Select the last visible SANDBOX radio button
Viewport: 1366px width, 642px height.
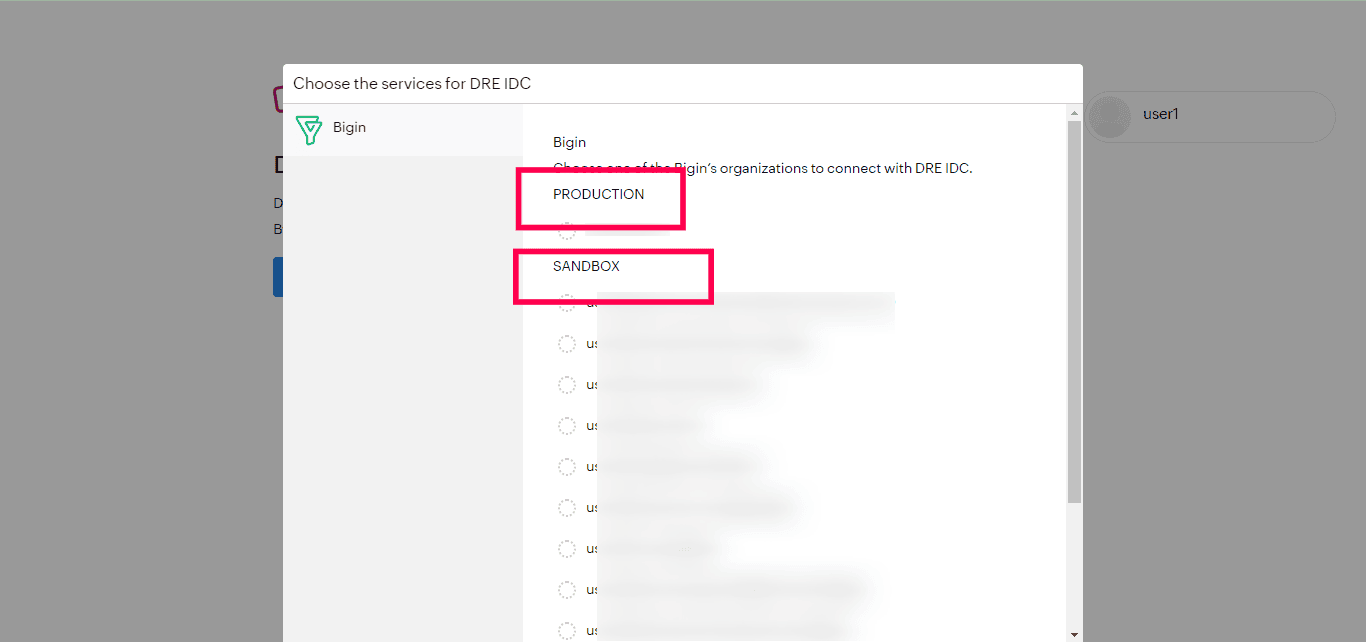[567, 630]
